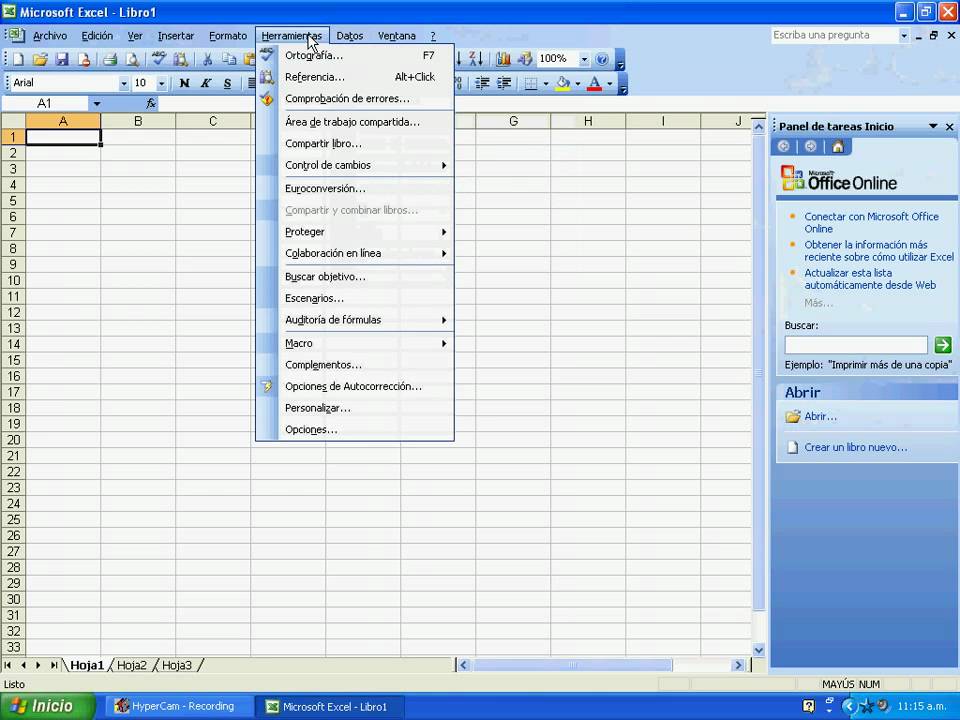Switch to the Hoja2 sheet tab
Viewport: 960px width, 720px height.
tap(132, 666)
